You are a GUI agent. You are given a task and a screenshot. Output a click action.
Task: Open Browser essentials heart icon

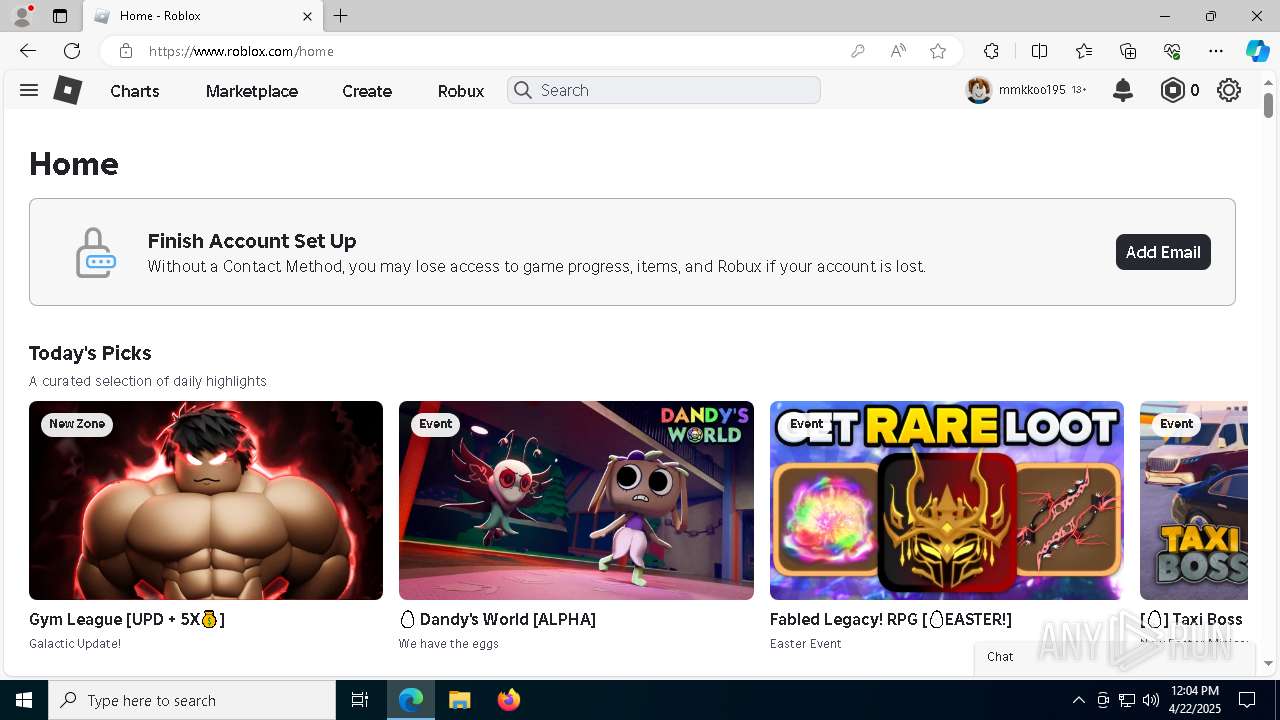tap(1172, 51)
